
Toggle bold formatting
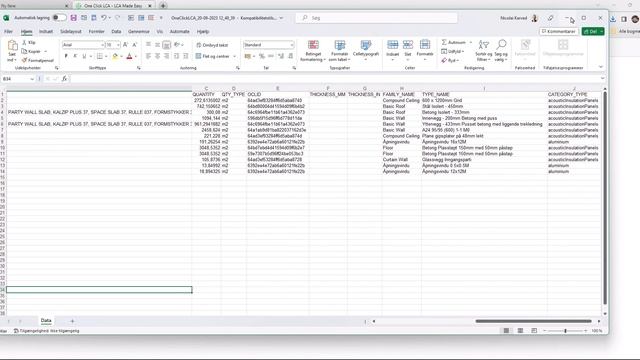click(66, 56)
